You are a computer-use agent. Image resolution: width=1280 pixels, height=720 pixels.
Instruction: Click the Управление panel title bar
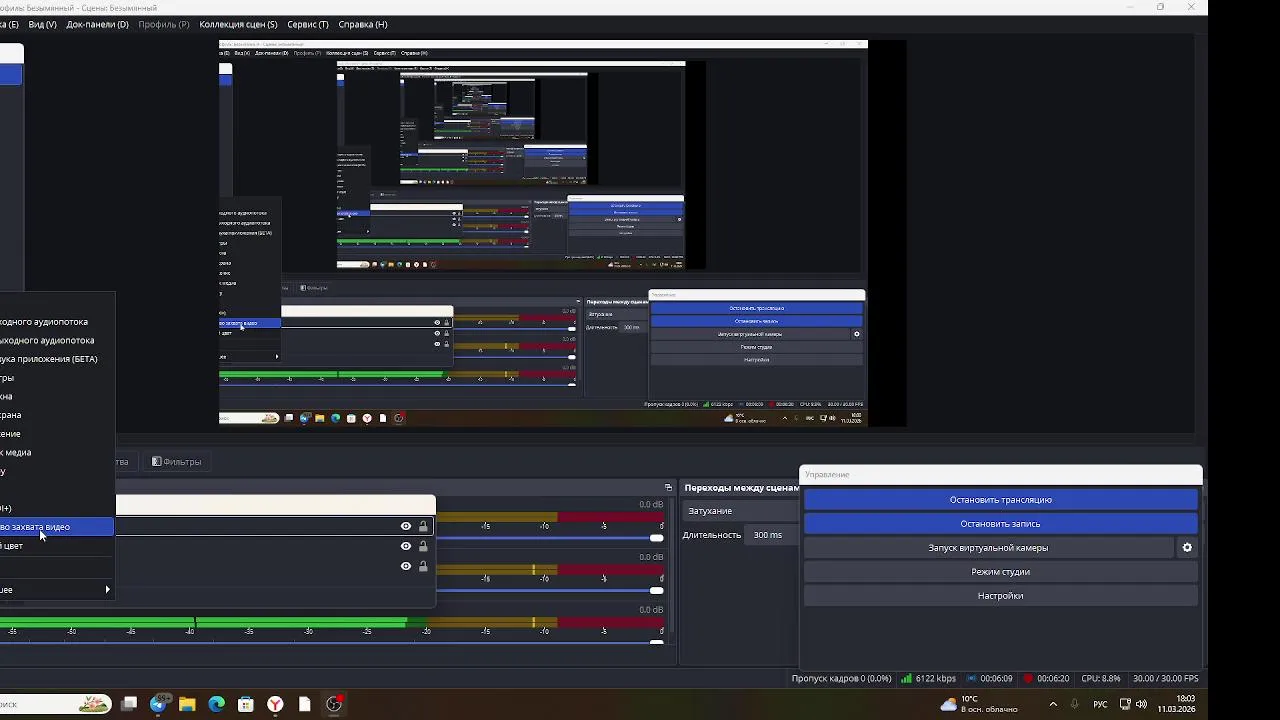pos(1001,474)
